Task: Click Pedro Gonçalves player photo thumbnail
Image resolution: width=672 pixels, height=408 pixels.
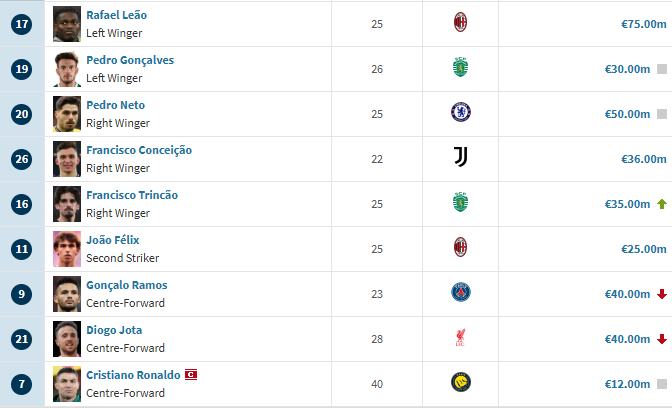Action: click(x=67, y=69)
